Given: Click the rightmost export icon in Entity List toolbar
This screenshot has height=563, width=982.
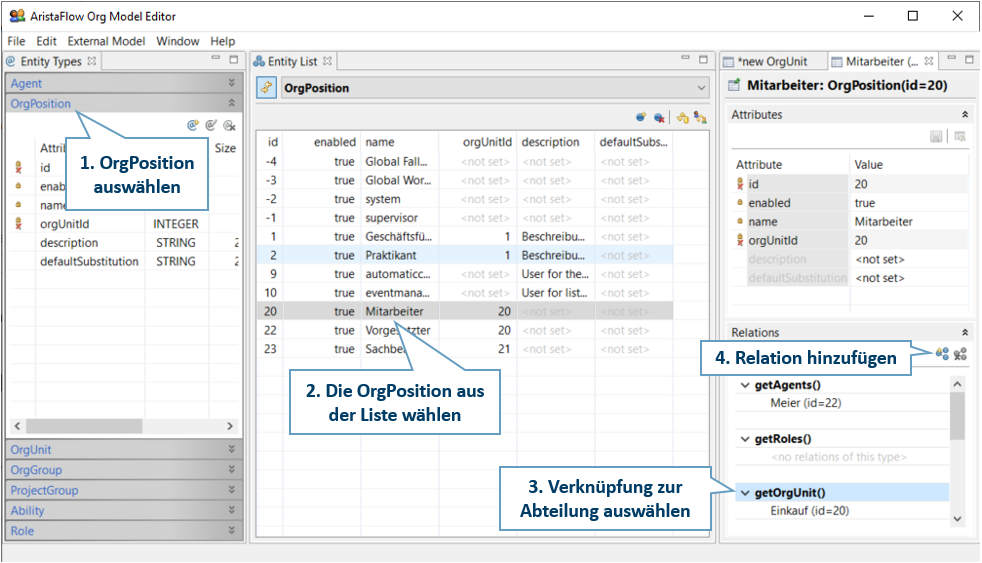Looking at the screenshot, I should click(x=700, y=117).
